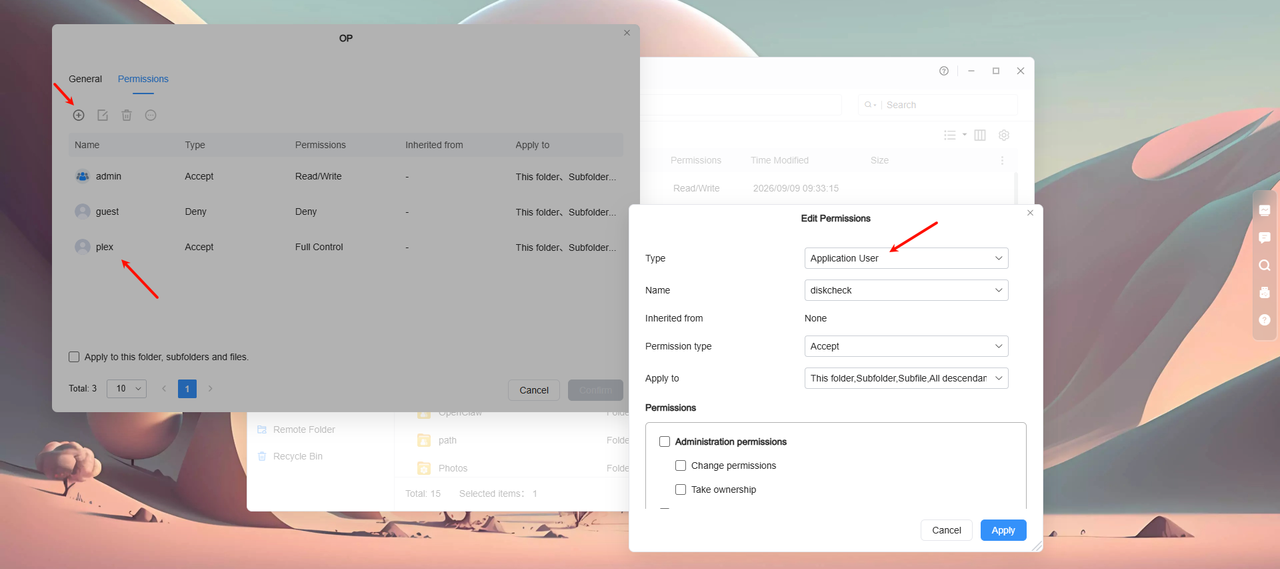
Task: Click Apply in Edit Permissions dialog
Action: 1003,531
